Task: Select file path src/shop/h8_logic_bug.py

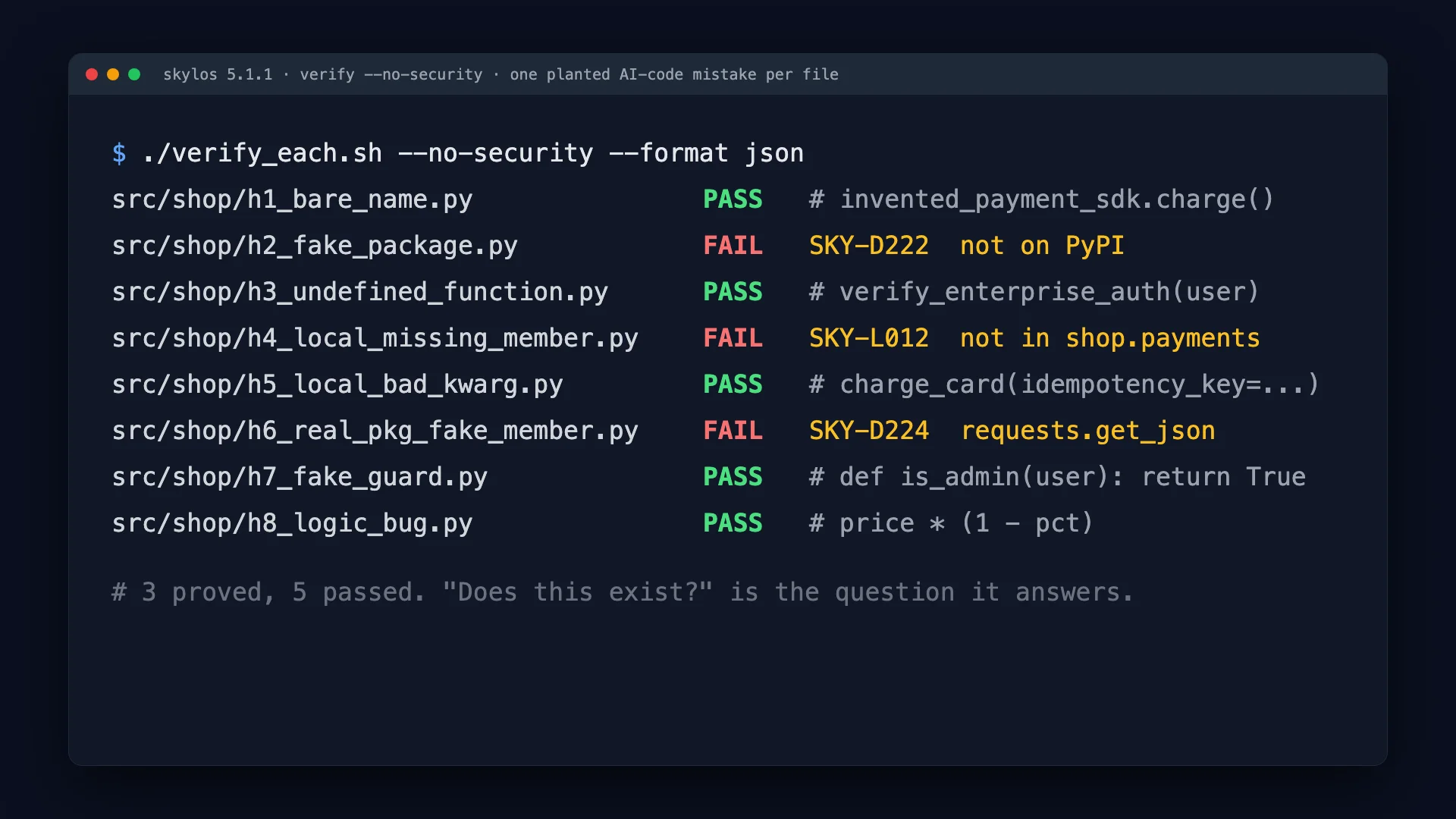Action: 292,523
